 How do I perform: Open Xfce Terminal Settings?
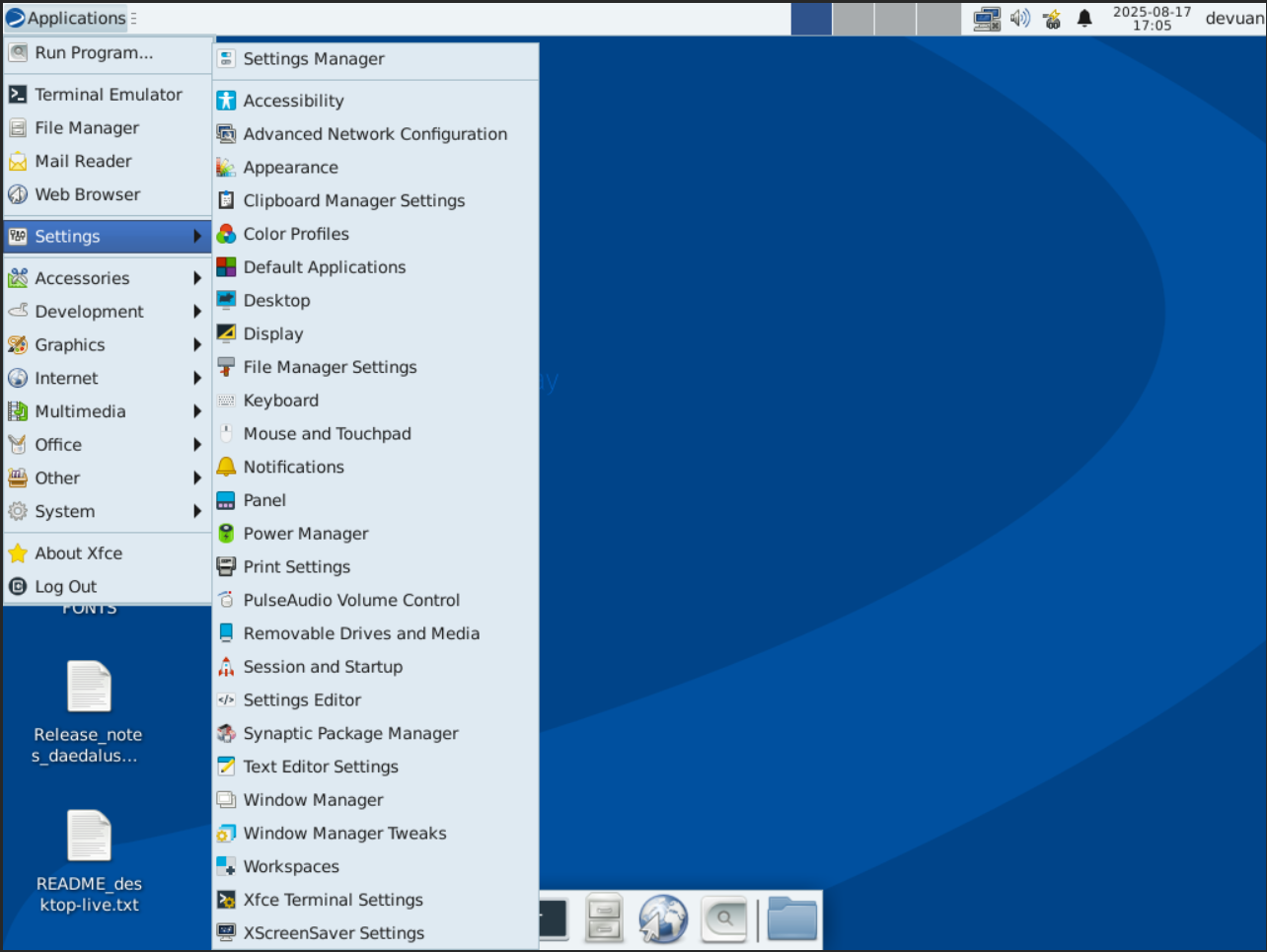click(x=376, y=901)
